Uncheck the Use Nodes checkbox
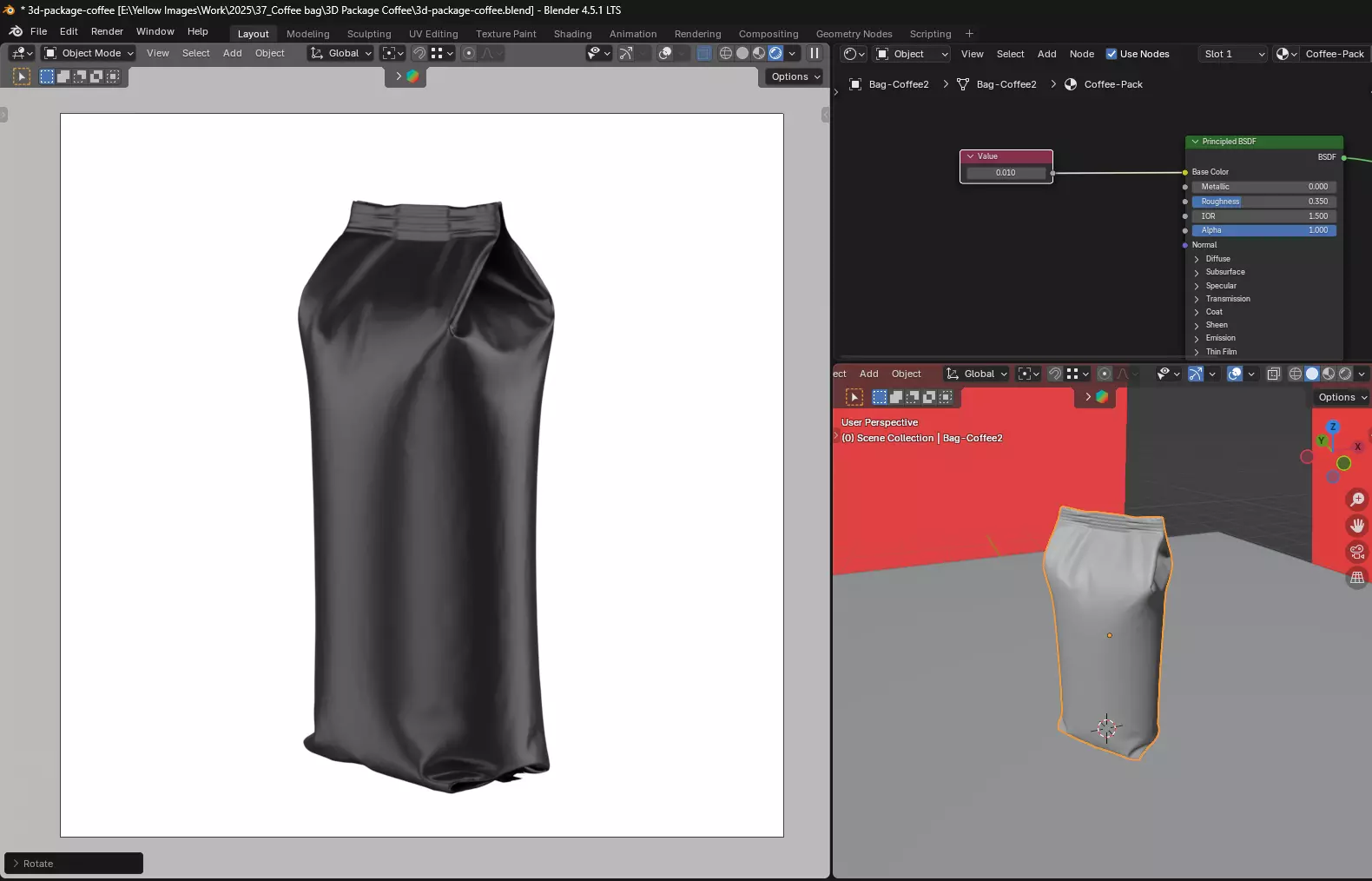This screenshot has height=881, width=1372. coord(1111,54)
